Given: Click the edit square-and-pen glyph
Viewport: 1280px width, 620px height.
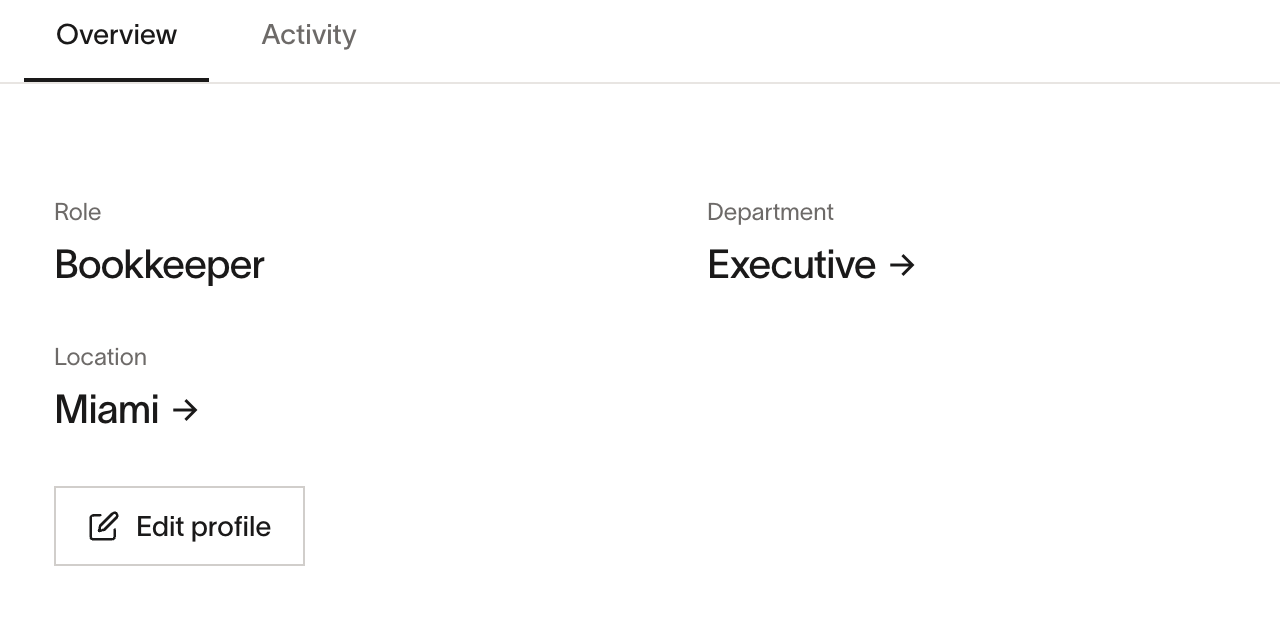Looking at the screenshot, I should (104, 526).
